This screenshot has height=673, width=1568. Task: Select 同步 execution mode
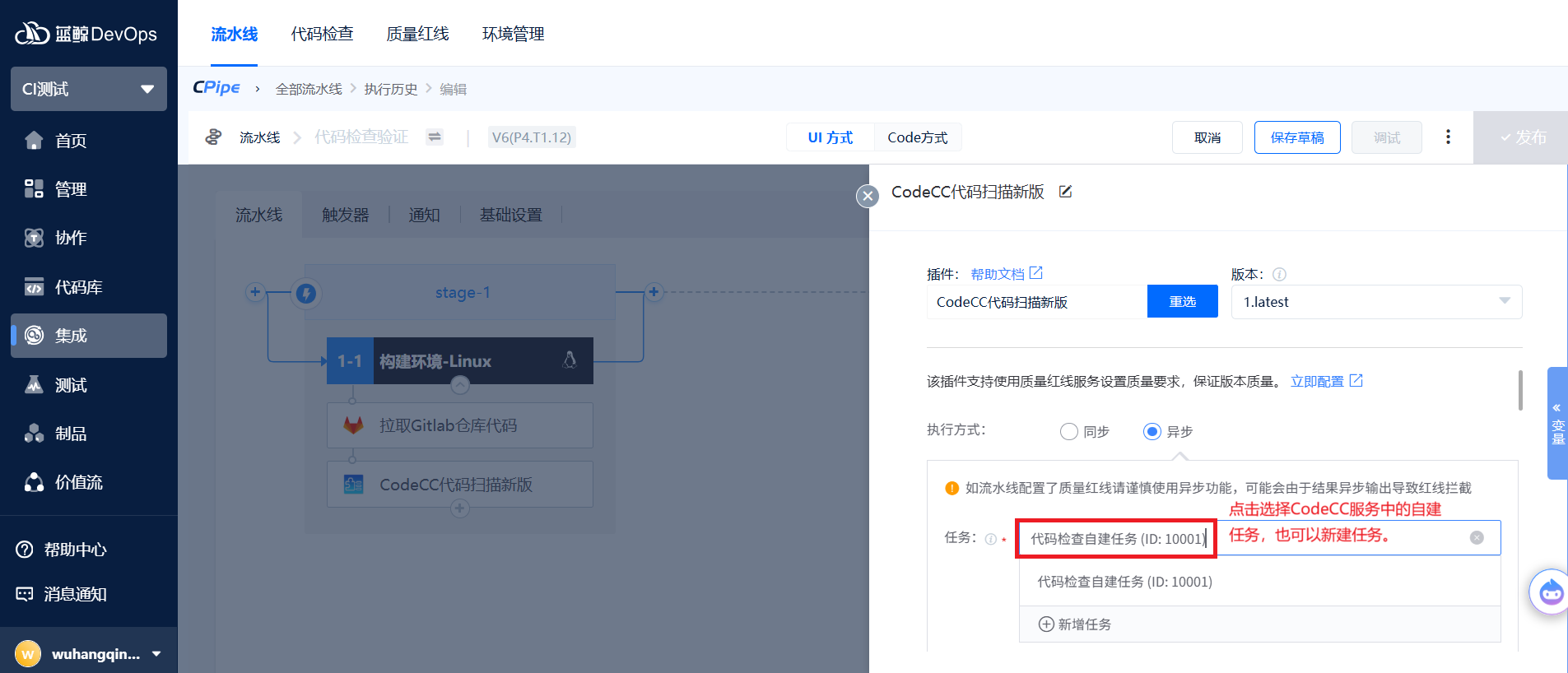click(x=1069, y=432)
